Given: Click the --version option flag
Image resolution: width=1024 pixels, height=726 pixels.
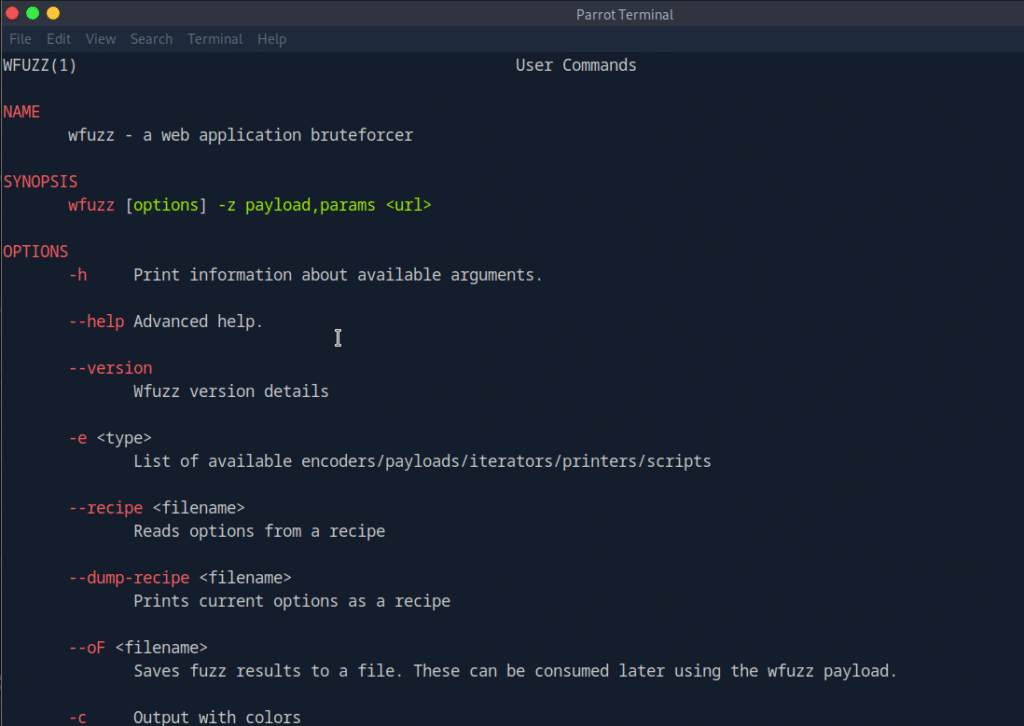Looking at the screenshot, I should tap(110, 368).
